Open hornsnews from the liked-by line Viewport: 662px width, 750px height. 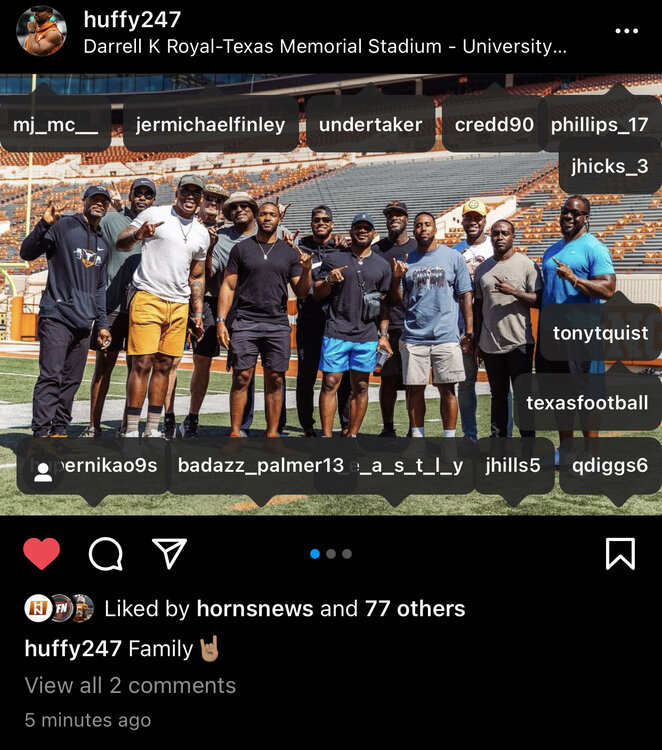(255, 609)
